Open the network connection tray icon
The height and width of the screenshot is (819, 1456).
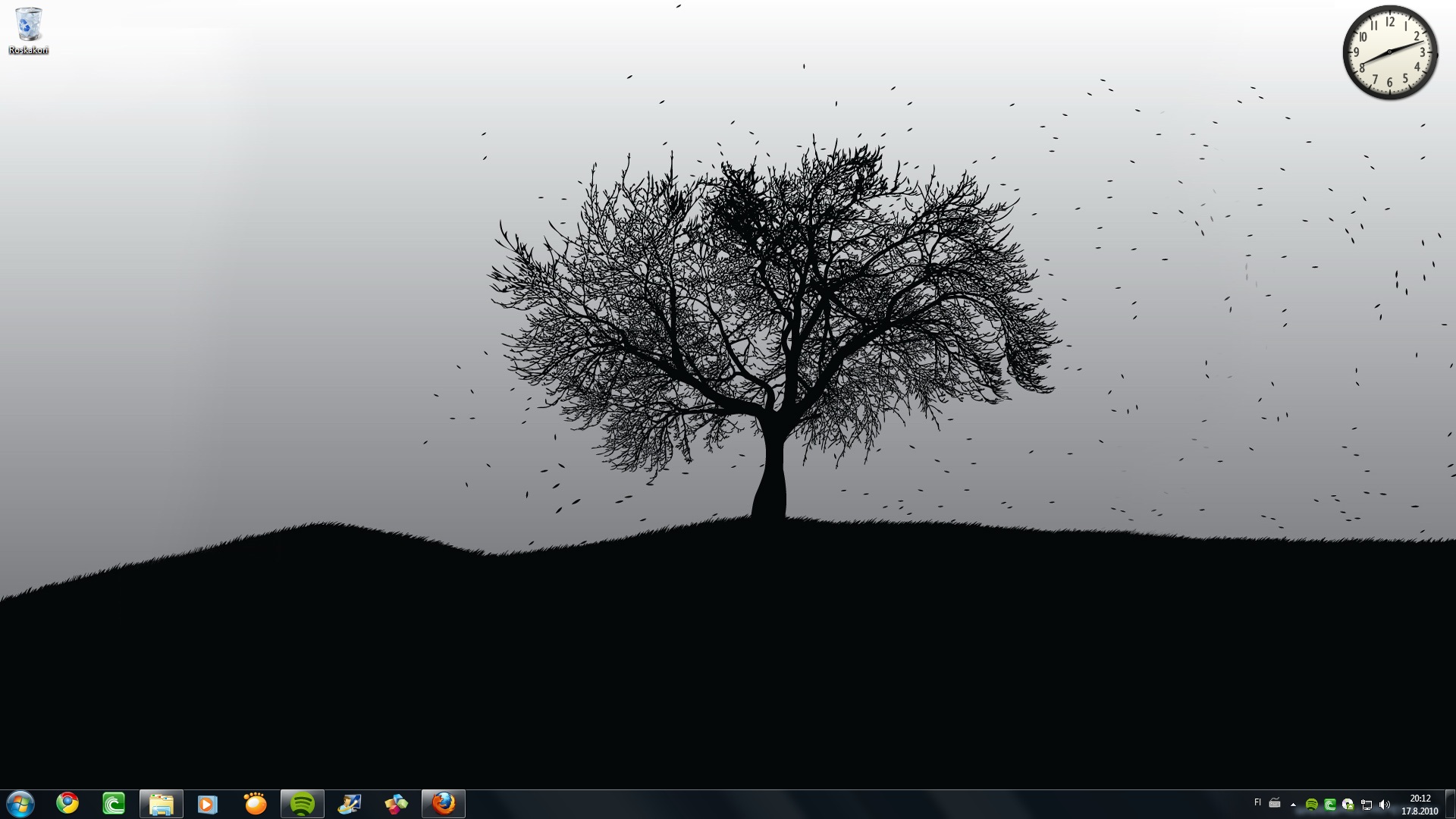coord(1367,805)
